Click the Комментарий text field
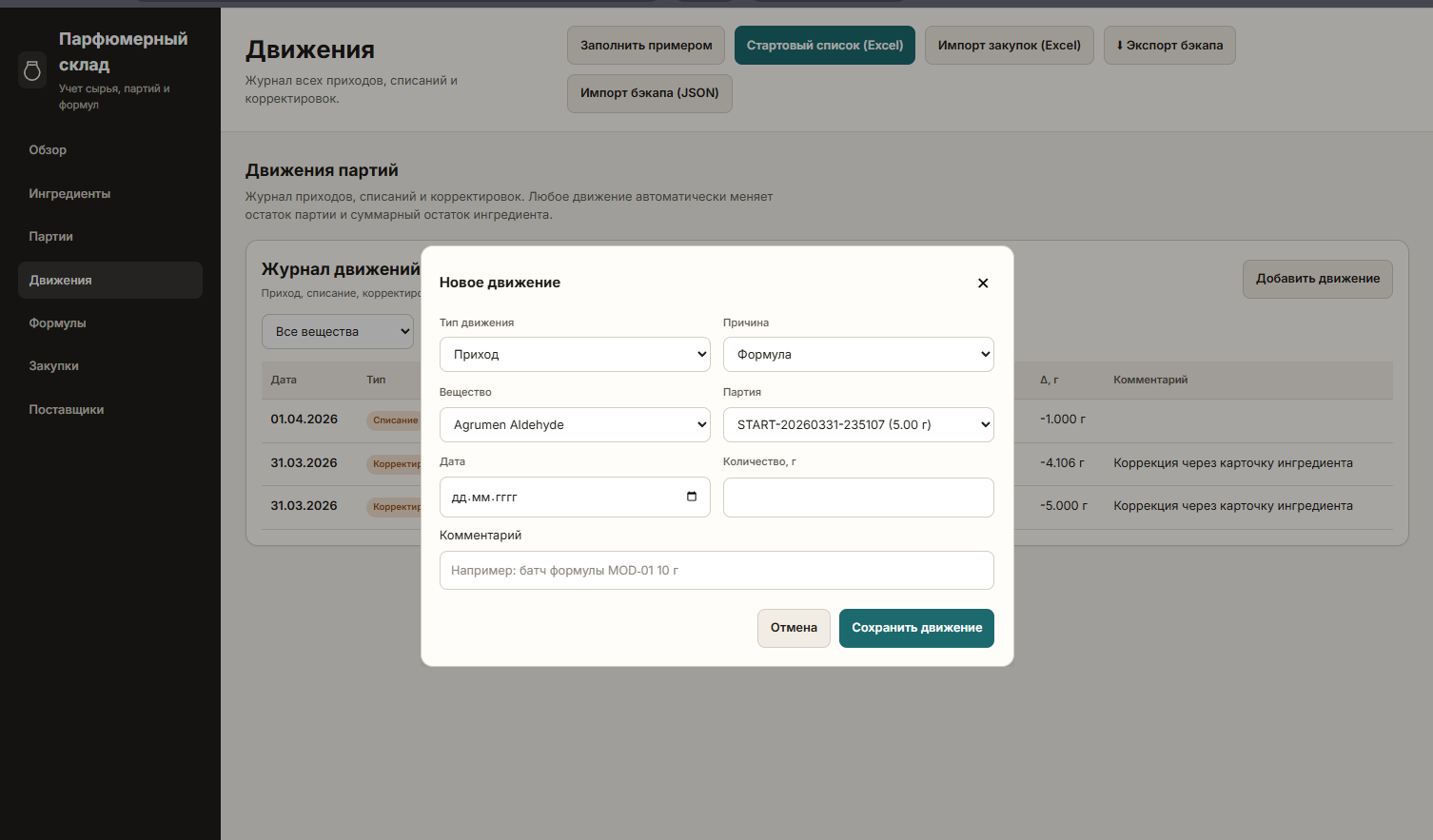Screen dimensions: 1433x840 (716, 571)
